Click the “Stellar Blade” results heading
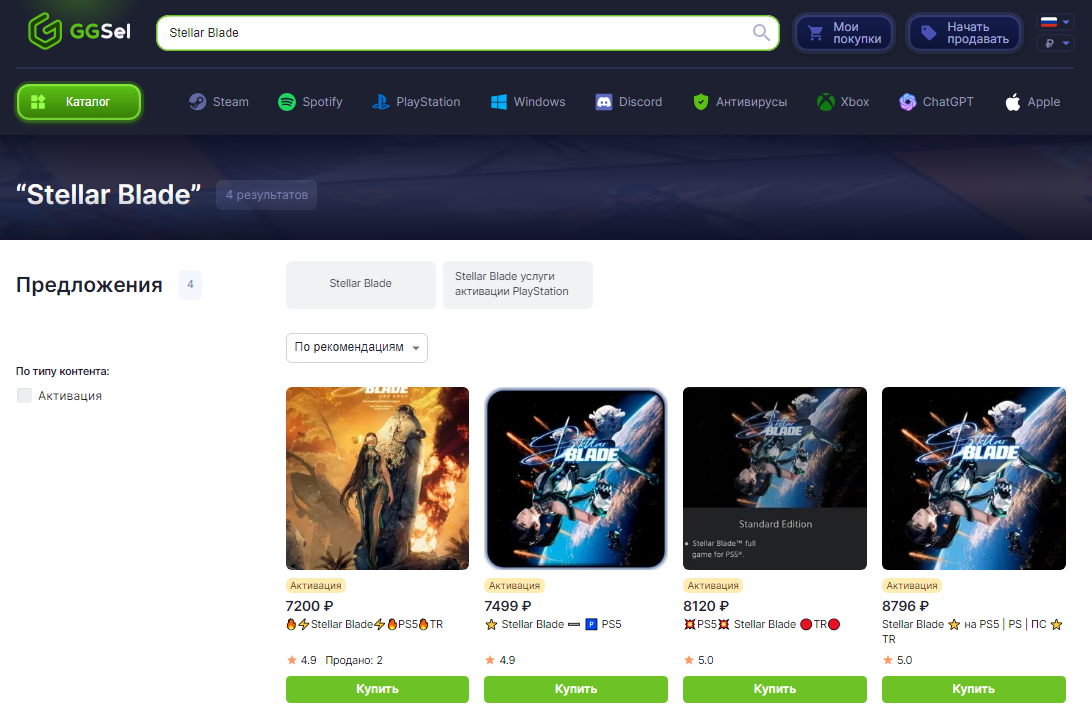The width and height of the screenshot is (1092, 715). [109, 195]
